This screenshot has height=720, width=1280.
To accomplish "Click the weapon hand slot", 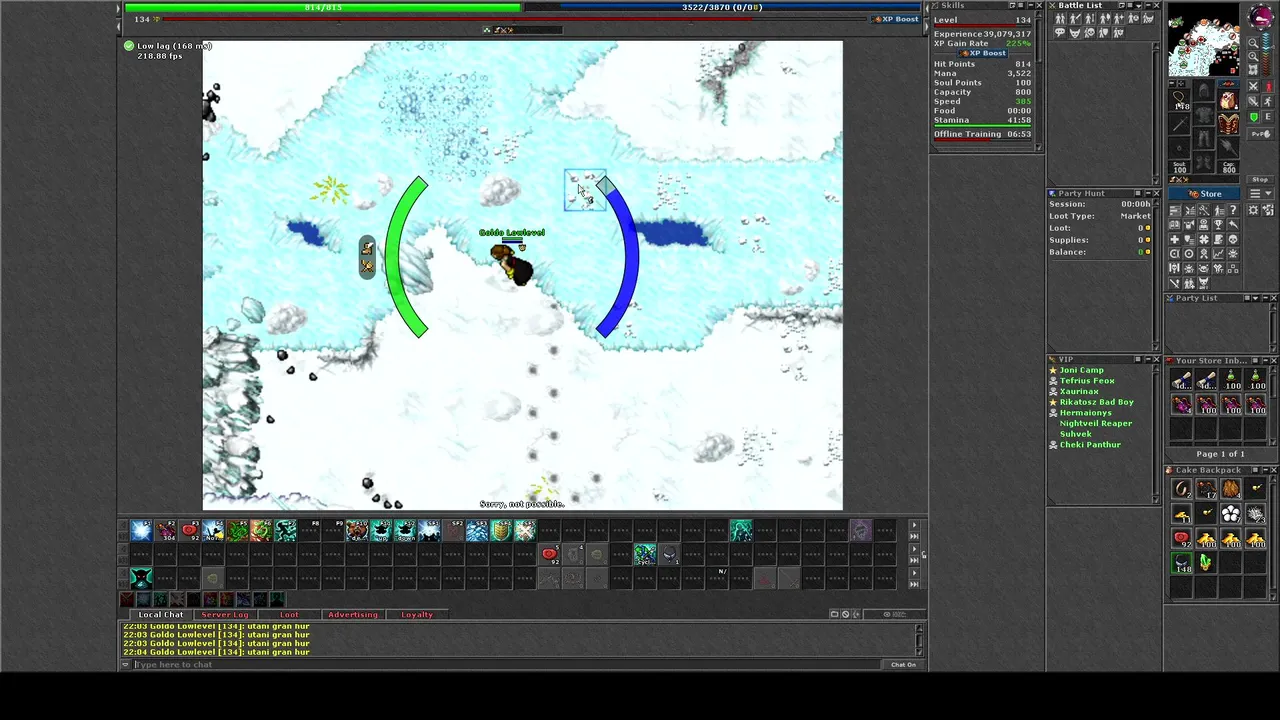I will pos(1179,123).
